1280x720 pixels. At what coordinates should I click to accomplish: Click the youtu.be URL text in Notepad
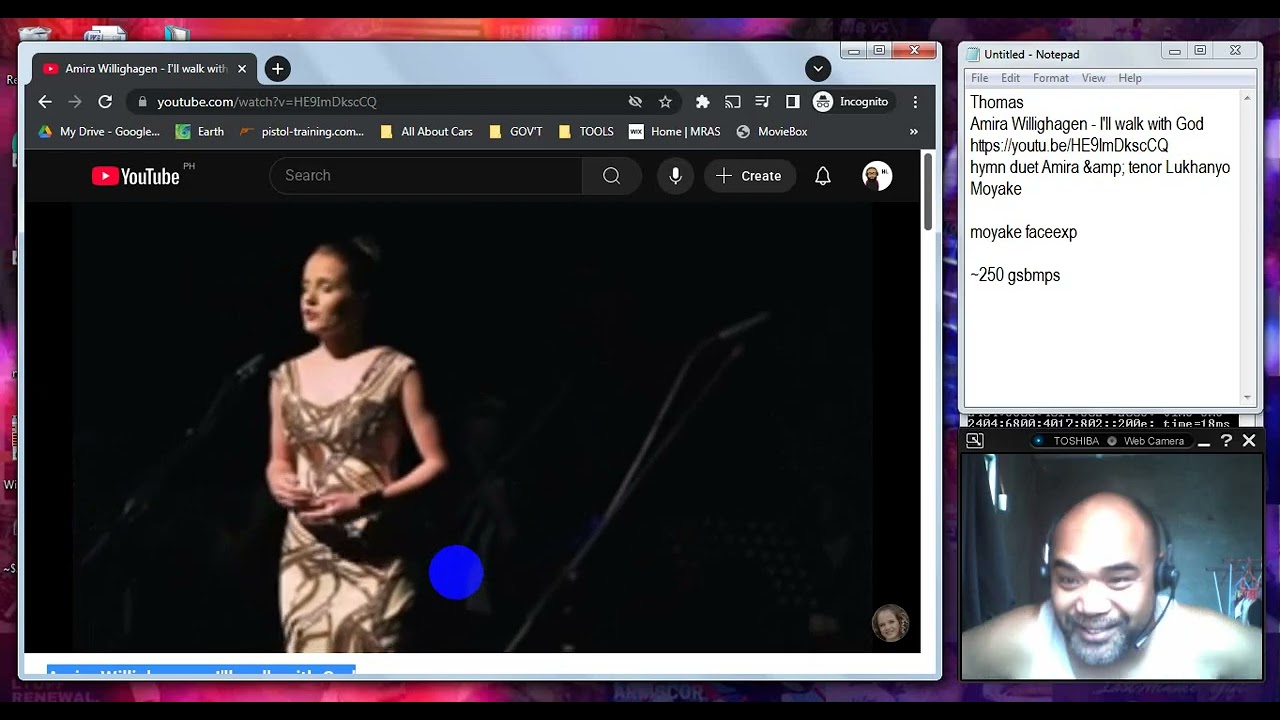click(1069, 145)
